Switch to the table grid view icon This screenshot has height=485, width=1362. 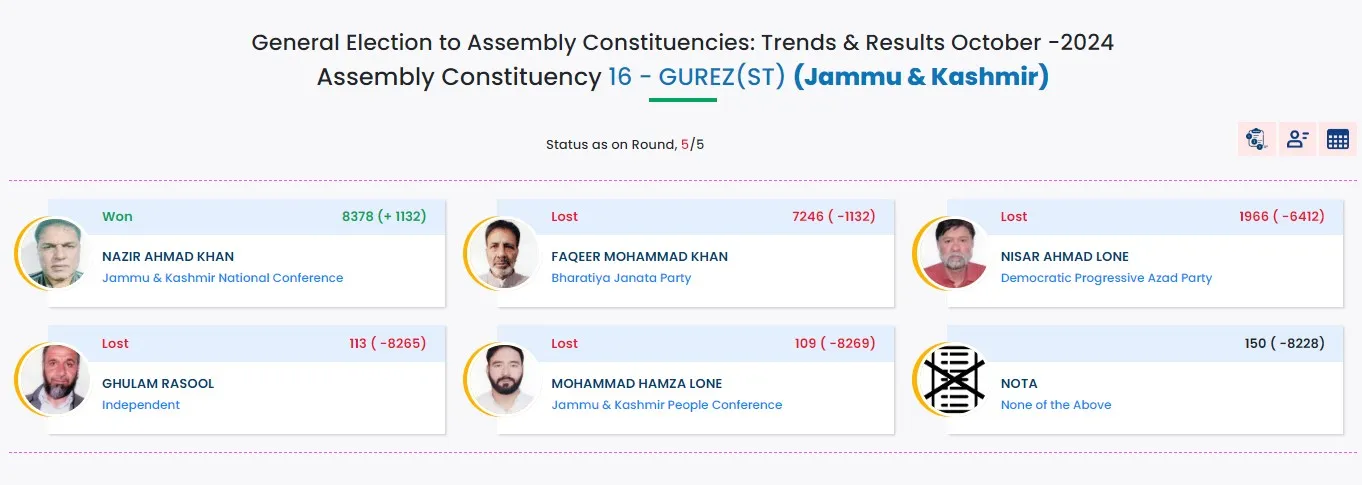[1338, 139]
